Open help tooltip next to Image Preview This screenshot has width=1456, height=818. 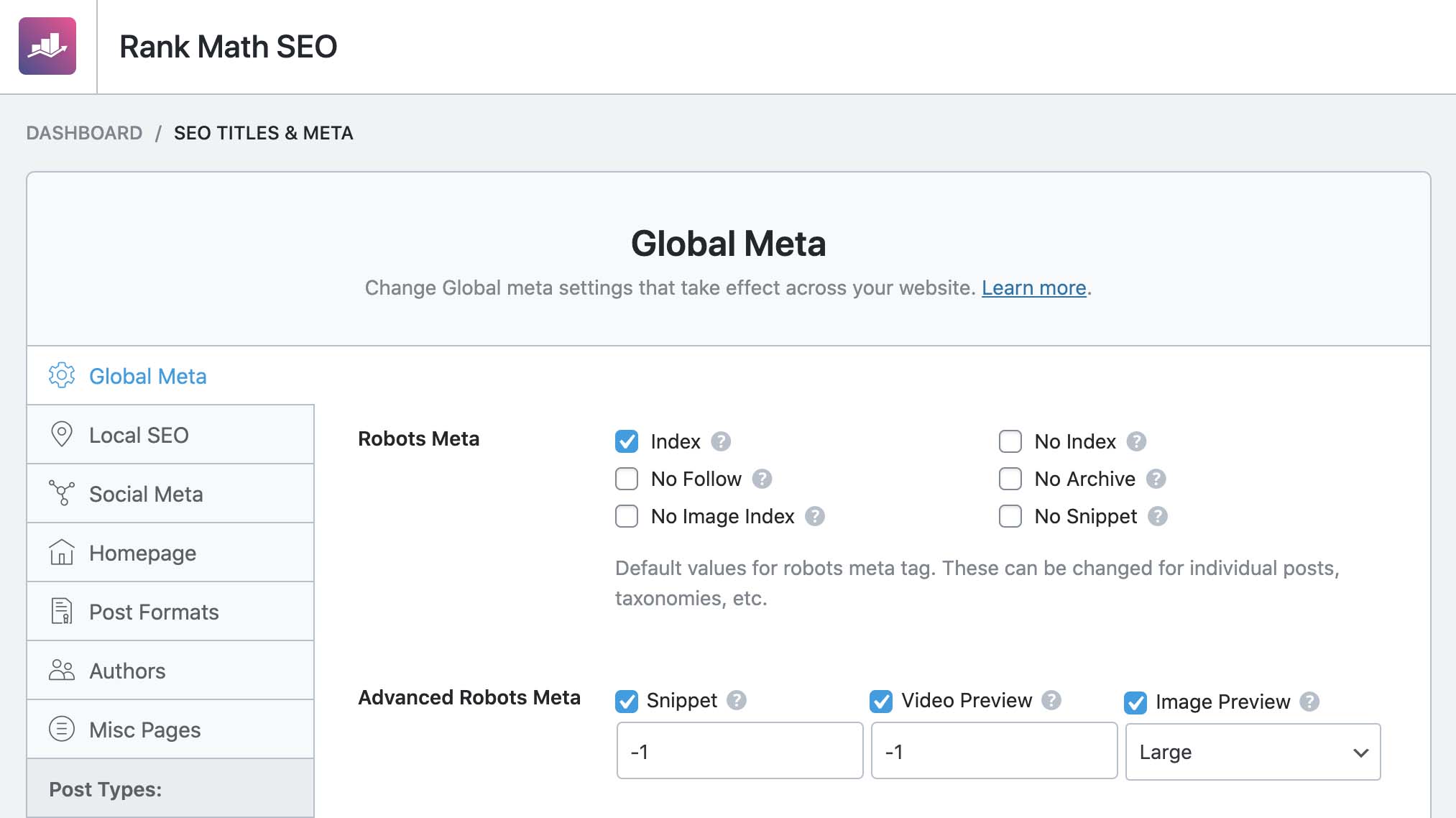click(x=1309, y=702)
